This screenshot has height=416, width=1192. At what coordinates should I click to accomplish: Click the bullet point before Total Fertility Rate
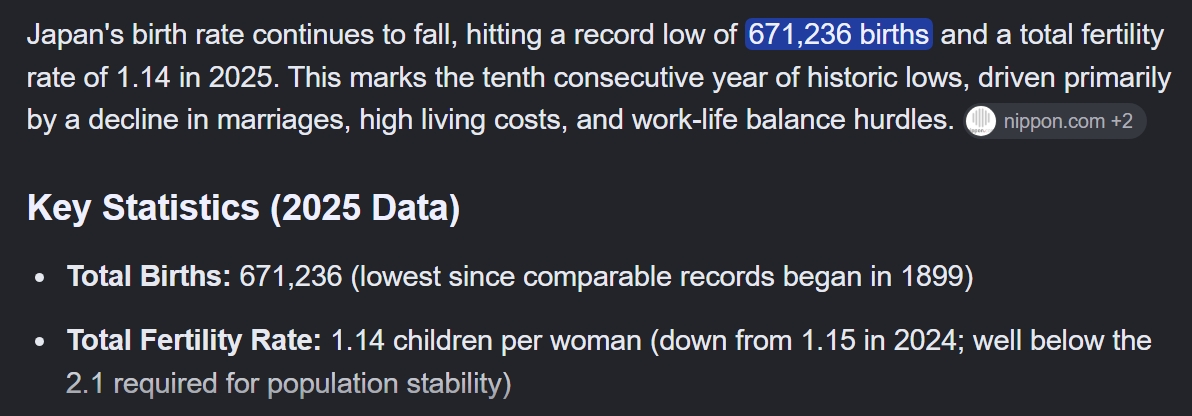[x=40, y=341]
